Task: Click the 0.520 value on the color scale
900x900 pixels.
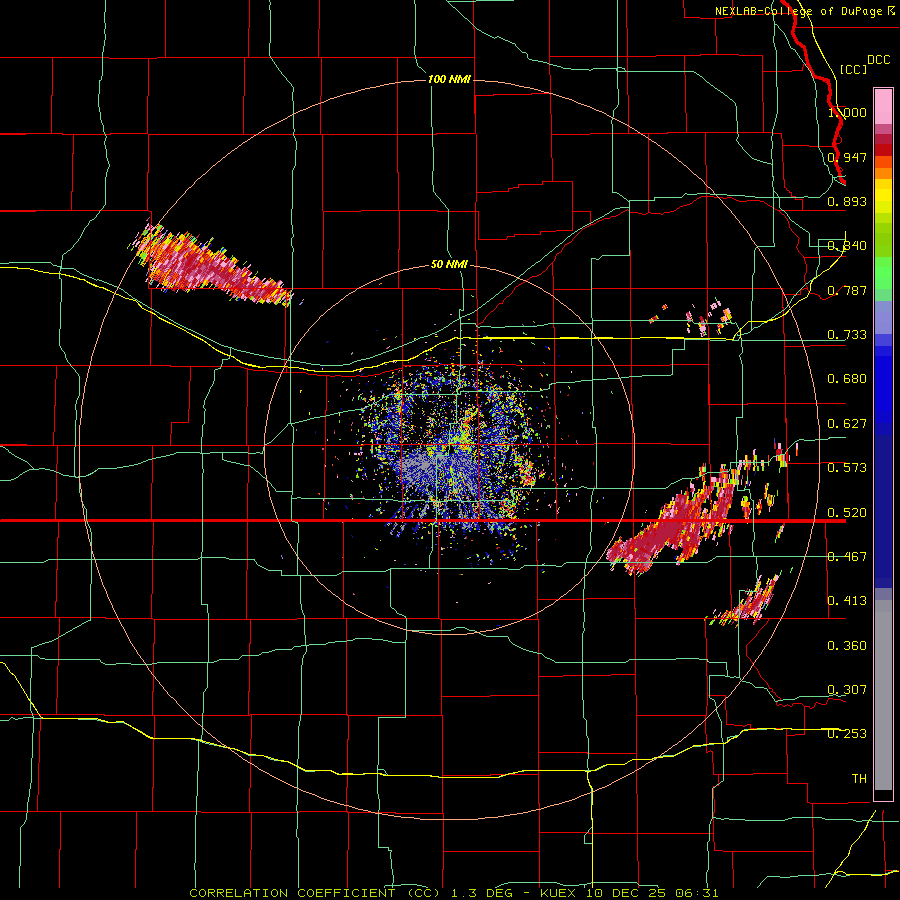Action: (847, 513)
